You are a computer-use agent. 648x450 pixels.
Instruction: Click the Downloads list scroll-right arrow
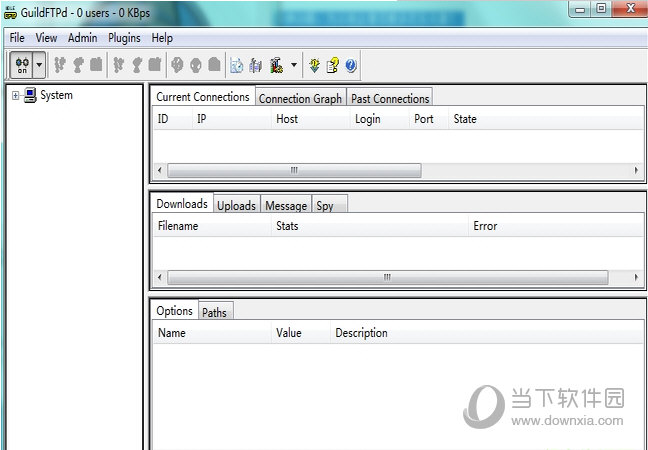[636, 277]
